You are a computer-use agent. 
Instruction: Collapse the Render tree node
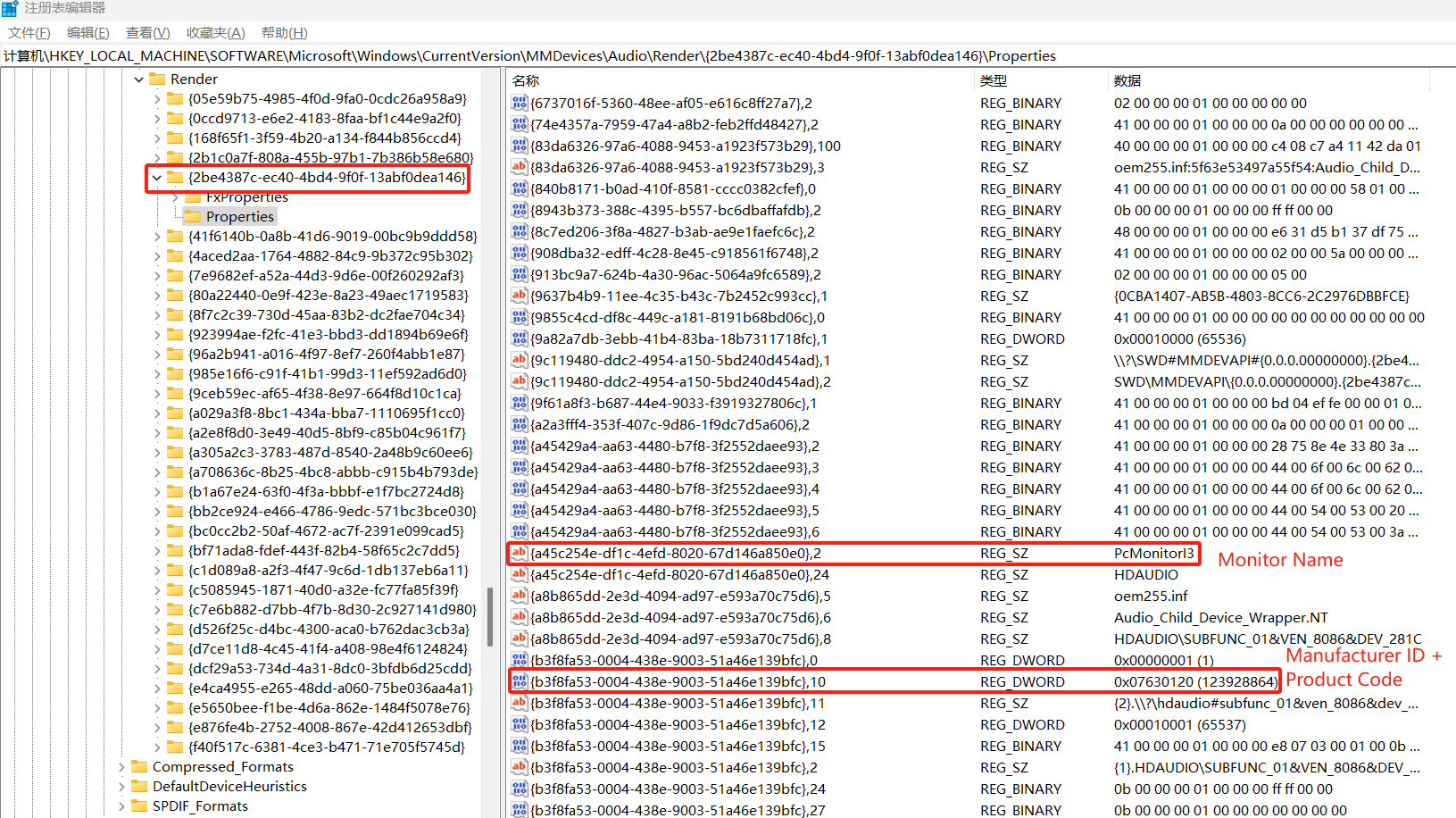(139, 79)
